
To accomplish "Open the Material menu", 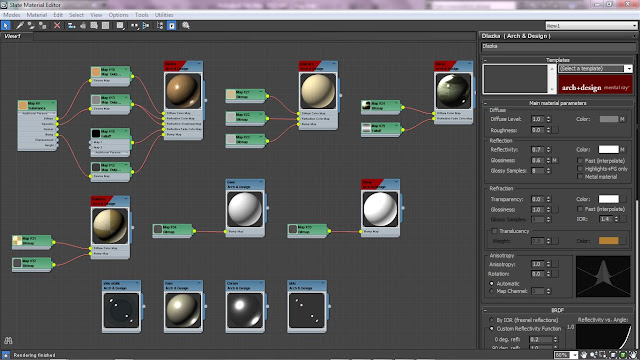I will tap(37, 15).
